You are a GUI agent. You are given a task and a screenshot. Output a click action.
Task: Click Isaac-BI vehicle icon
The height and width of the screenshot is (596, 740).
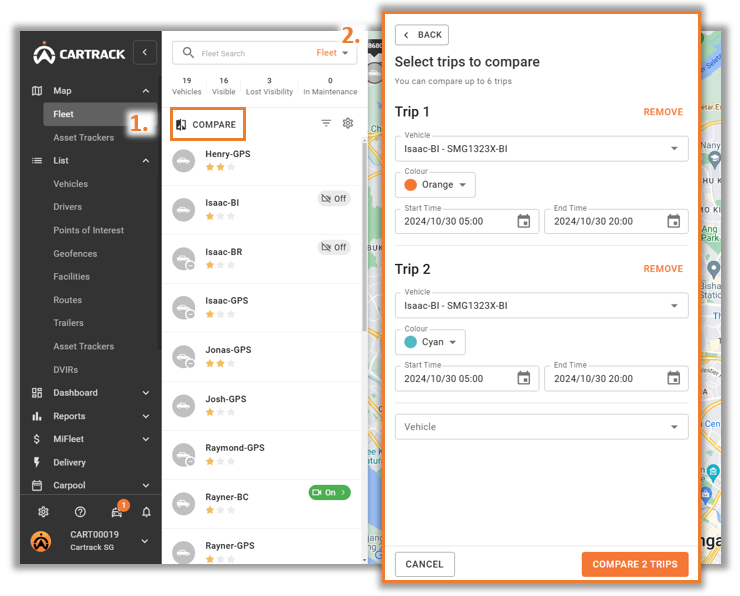point(184,210)
